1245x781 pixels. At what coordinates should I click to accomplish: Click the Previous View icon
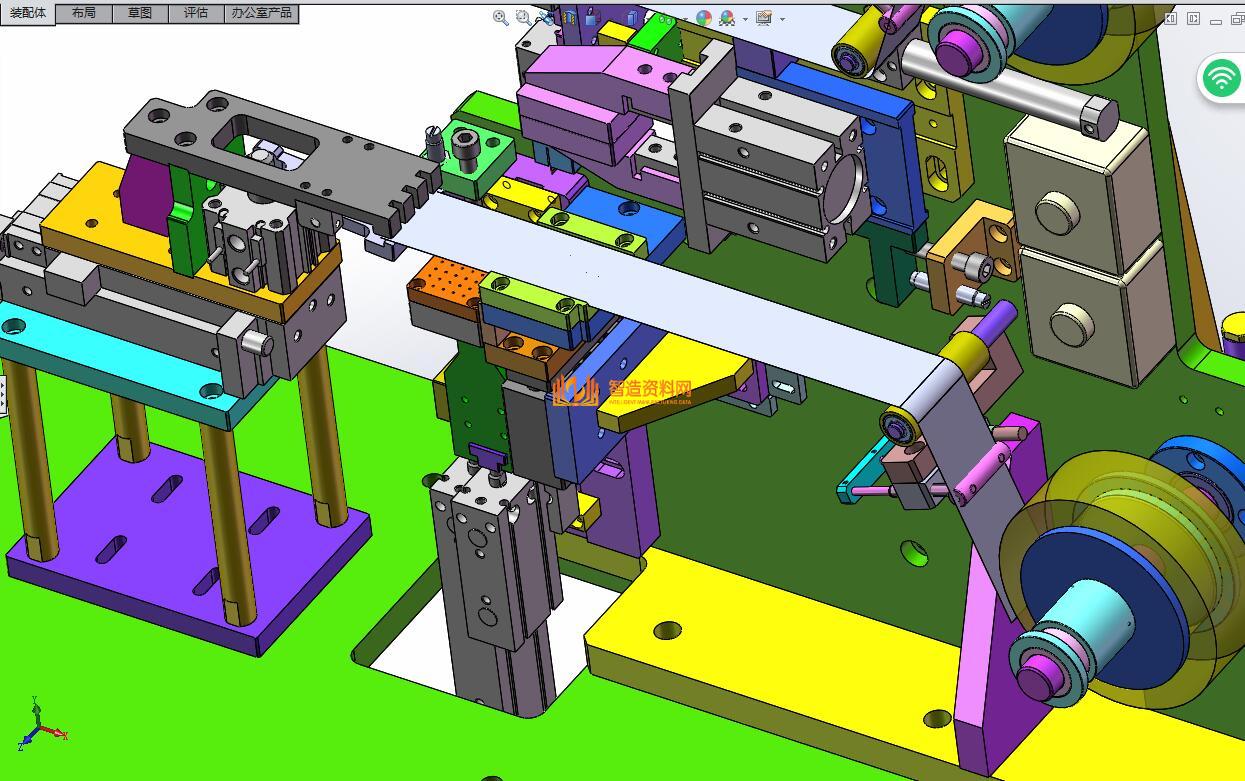click(546, 17)
